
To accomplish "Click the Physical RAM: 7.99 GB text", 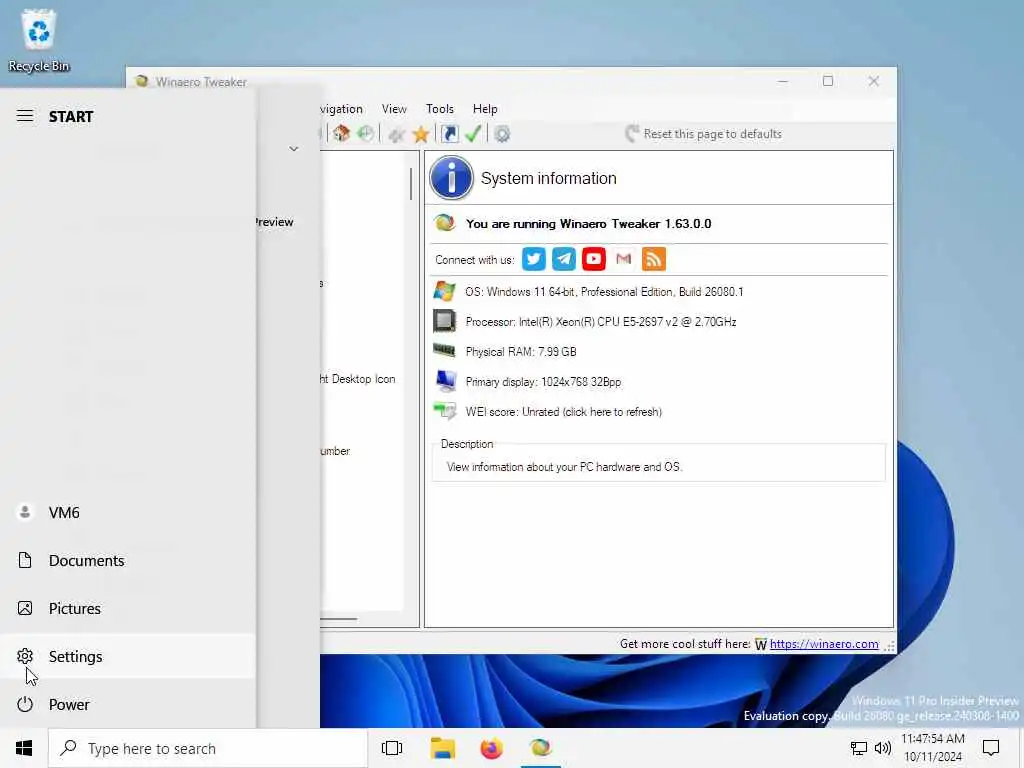I will coord(521,352).
